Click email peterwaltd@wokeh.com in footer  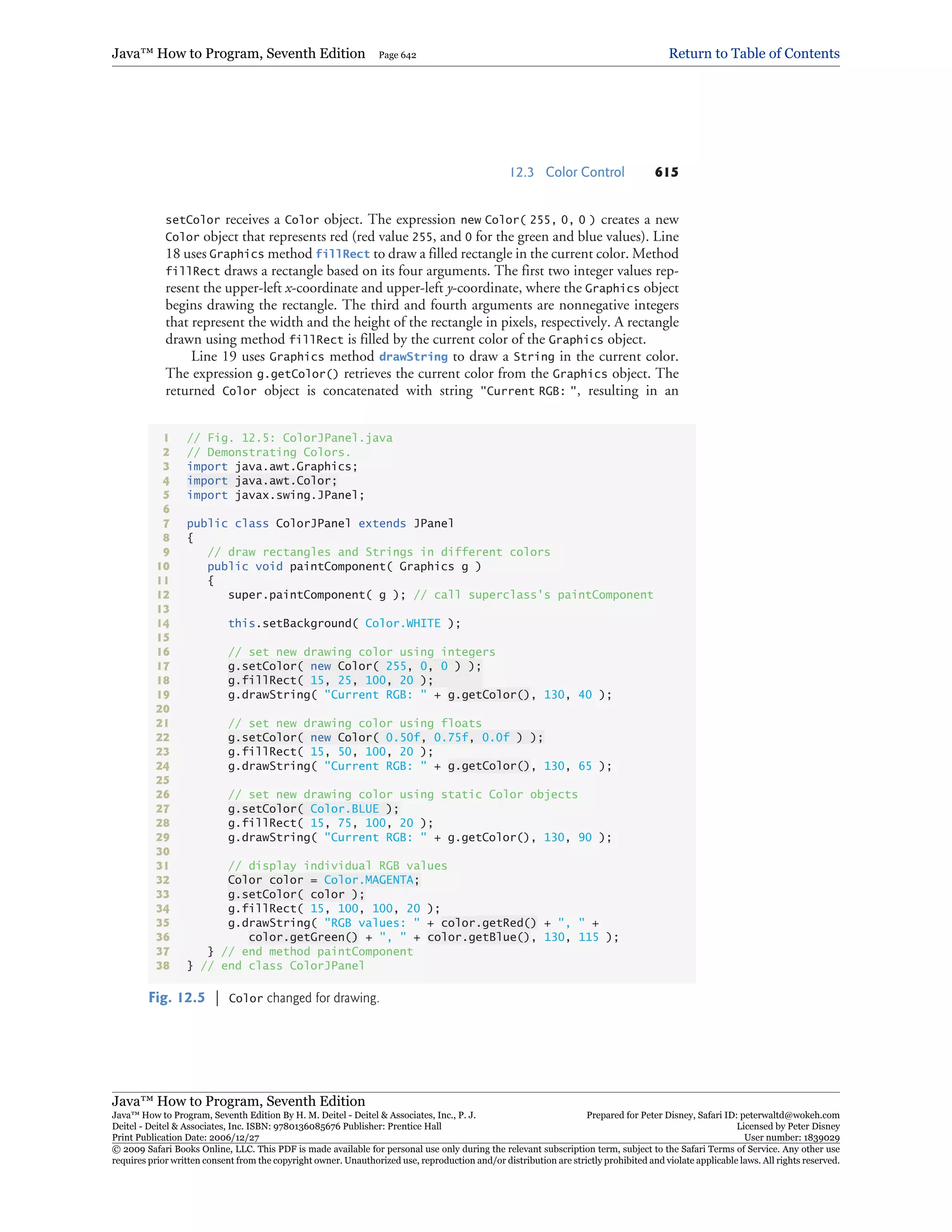coord(789,1115)
